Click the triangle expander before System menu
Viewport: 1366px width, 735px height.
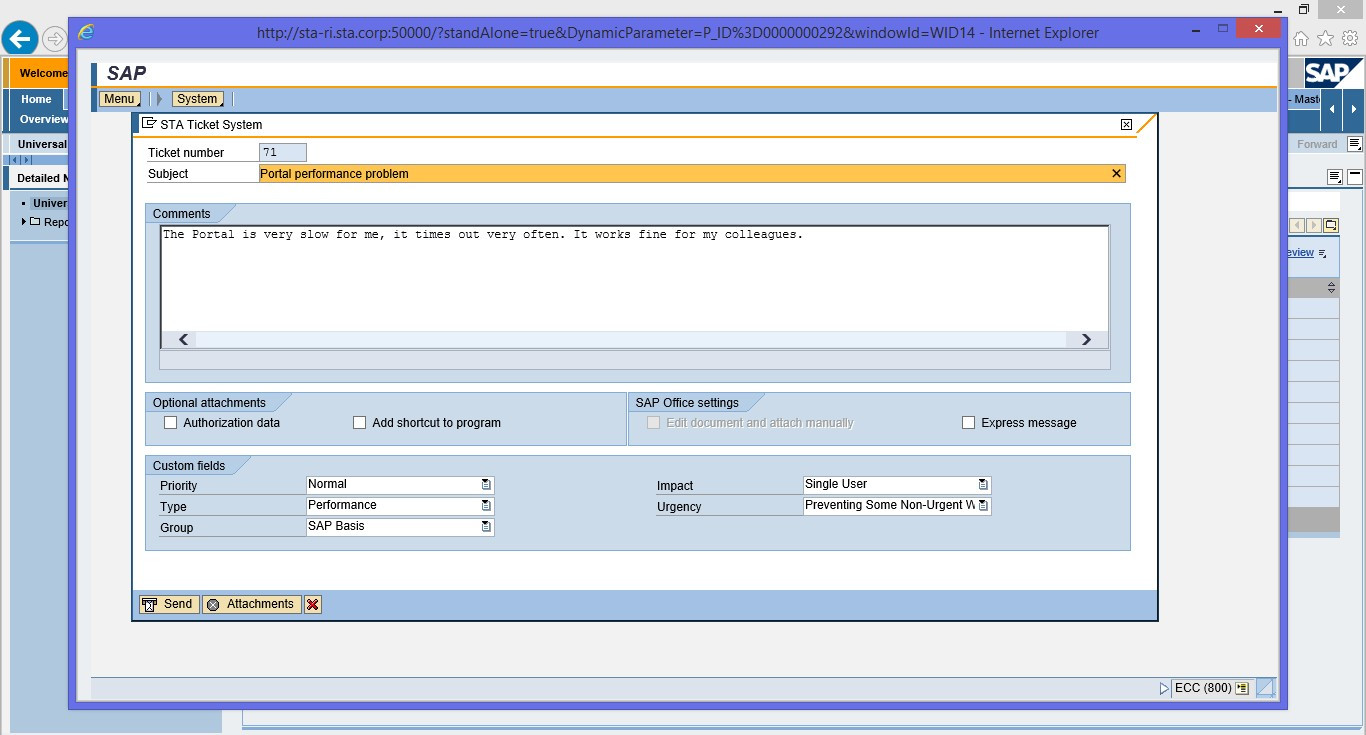160,99
